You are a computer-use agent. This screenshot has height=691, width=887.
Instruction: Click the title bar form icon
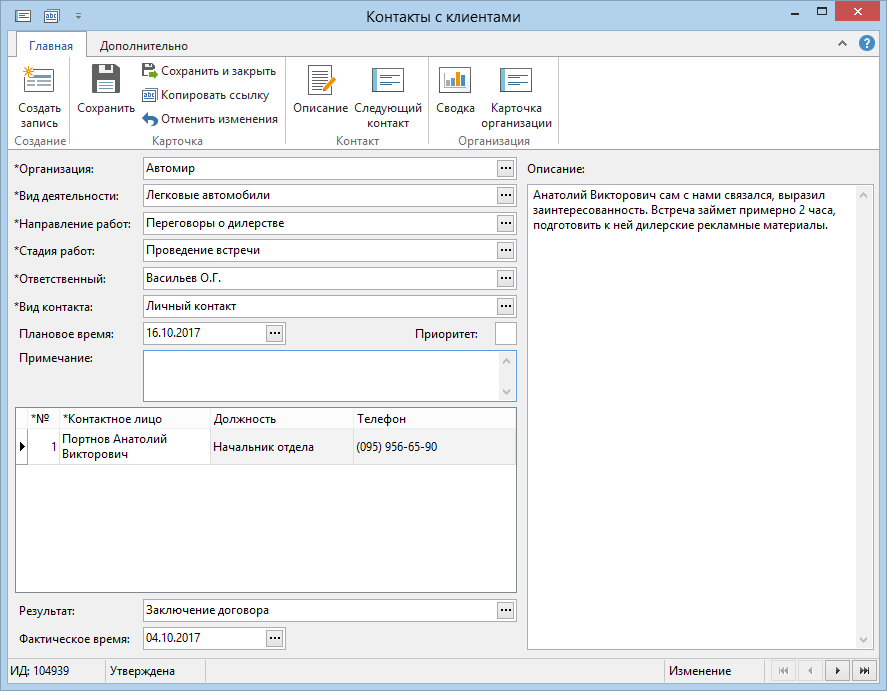pos(23,16)
